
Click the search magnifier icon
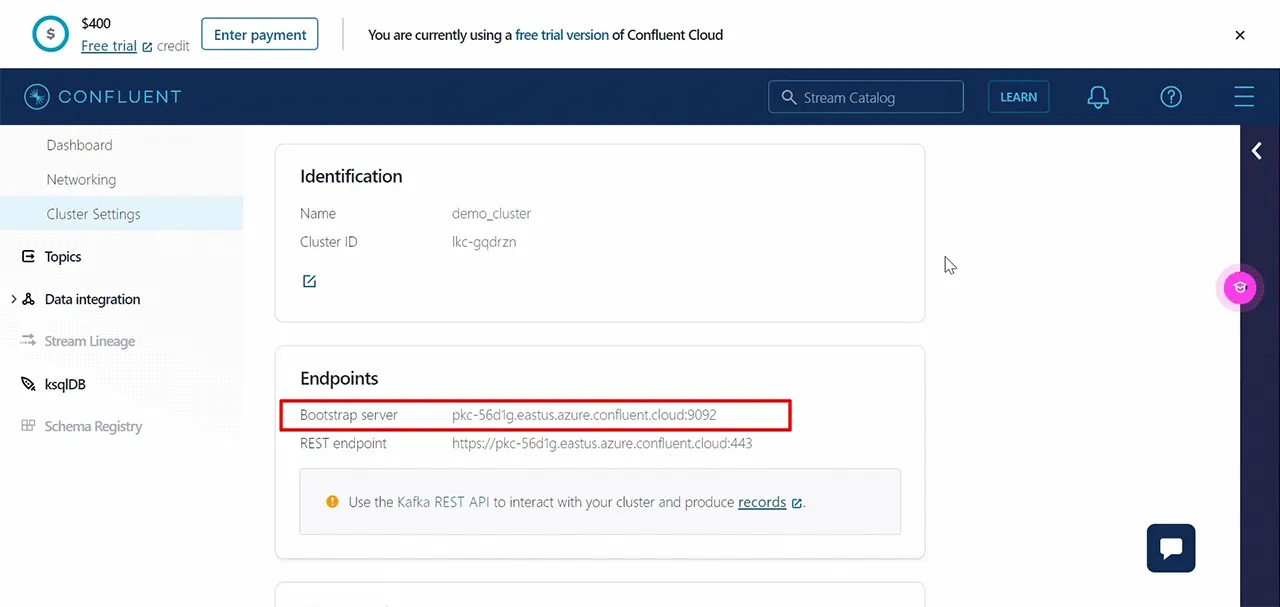[x=788, y=97]
